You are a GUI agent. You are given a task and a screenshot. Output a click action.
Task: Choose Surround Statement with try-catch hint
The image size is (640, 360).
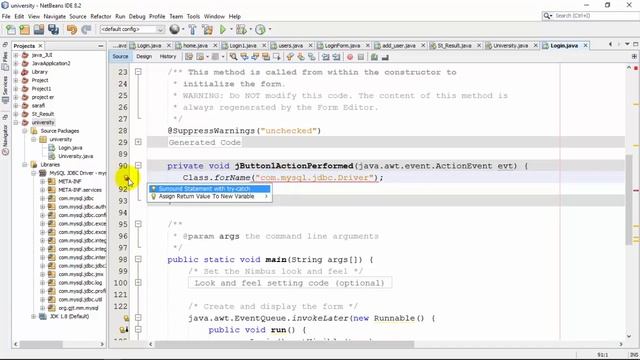[209, 189]
